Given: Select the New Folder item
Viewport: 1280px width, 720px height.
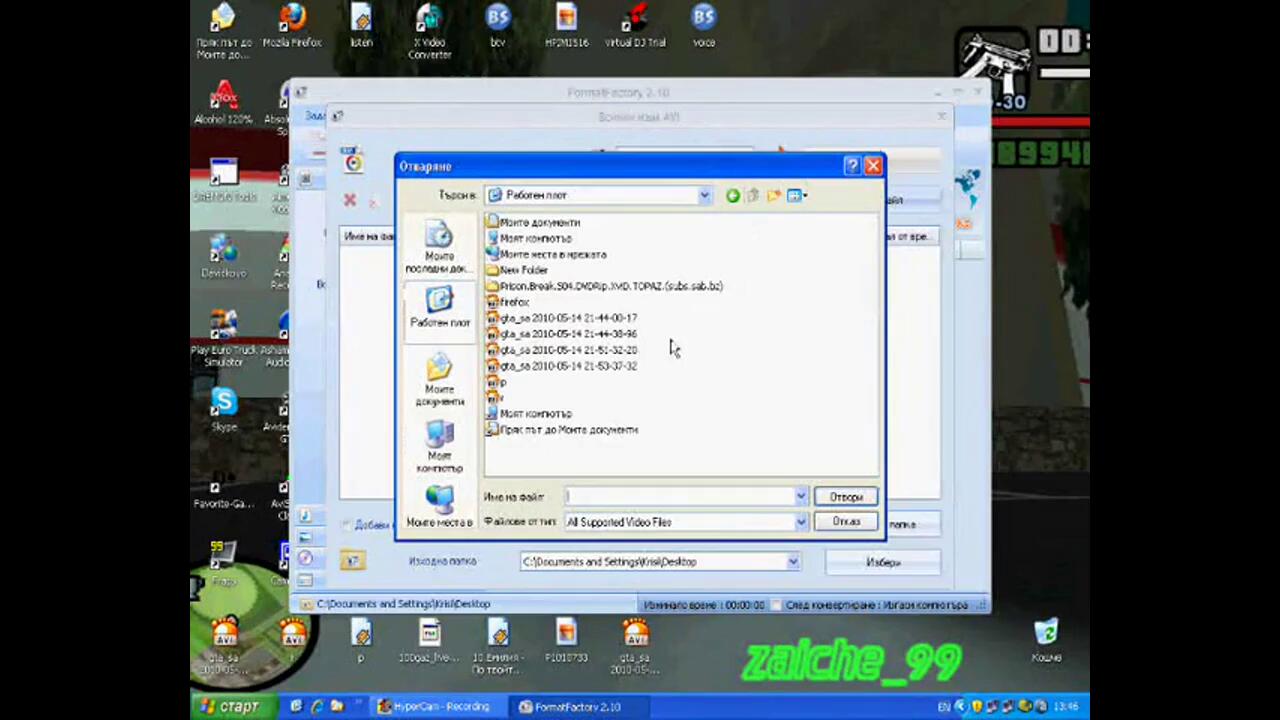Looking at the screenshot, I should (x=523, y=270).
